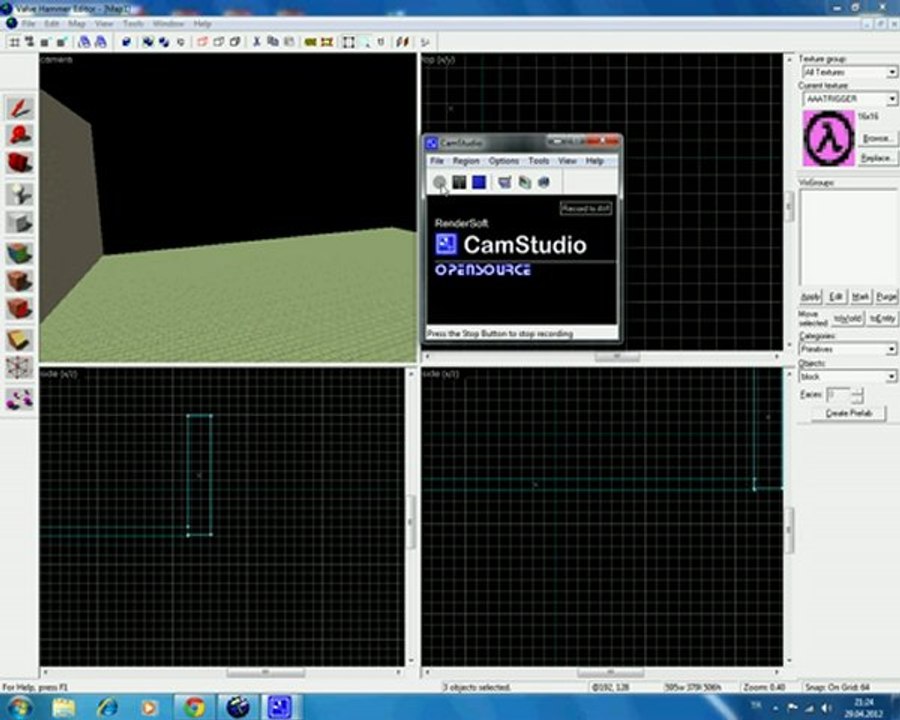
Task: Toggle cordon state yellow icon
Action: (311, 42)
